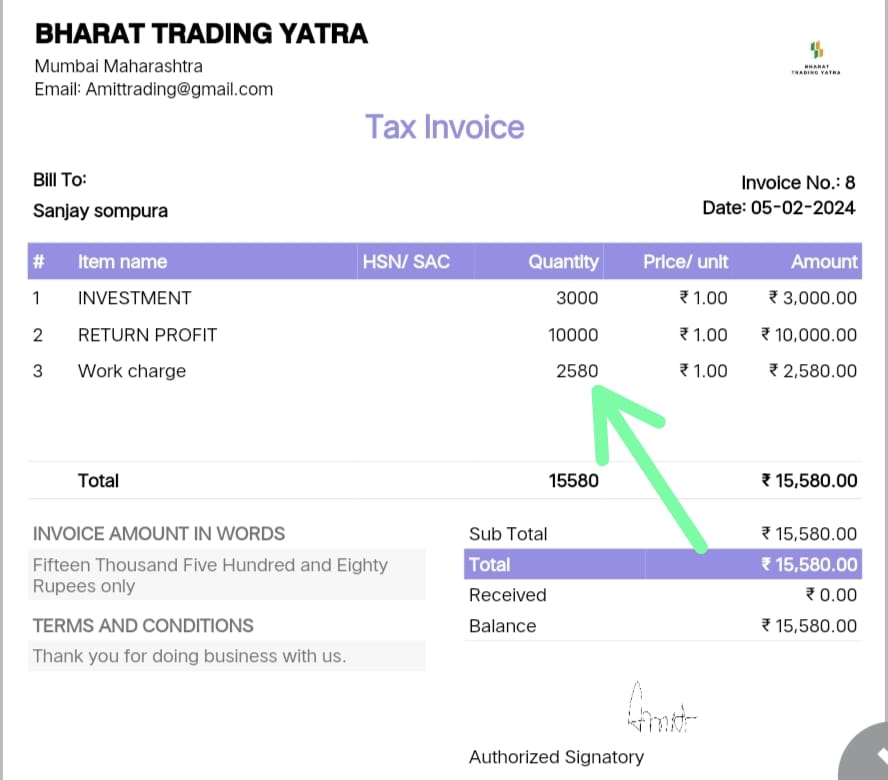Select the HSN/ SAC column header
Image resolution: width=888 pixels, height=780 pixels.
[406, 262]
